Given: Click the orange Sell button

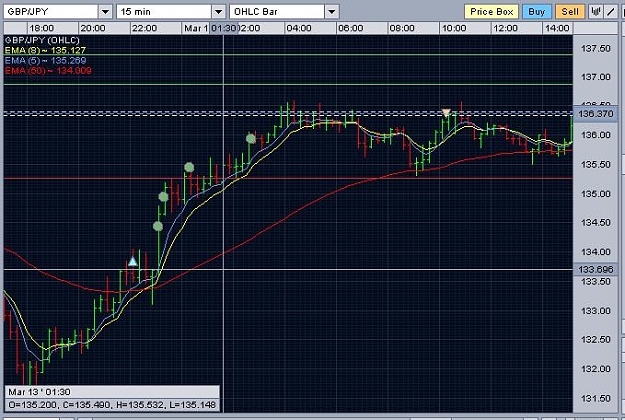Looking at the screenshot, I should click(570, 12).
